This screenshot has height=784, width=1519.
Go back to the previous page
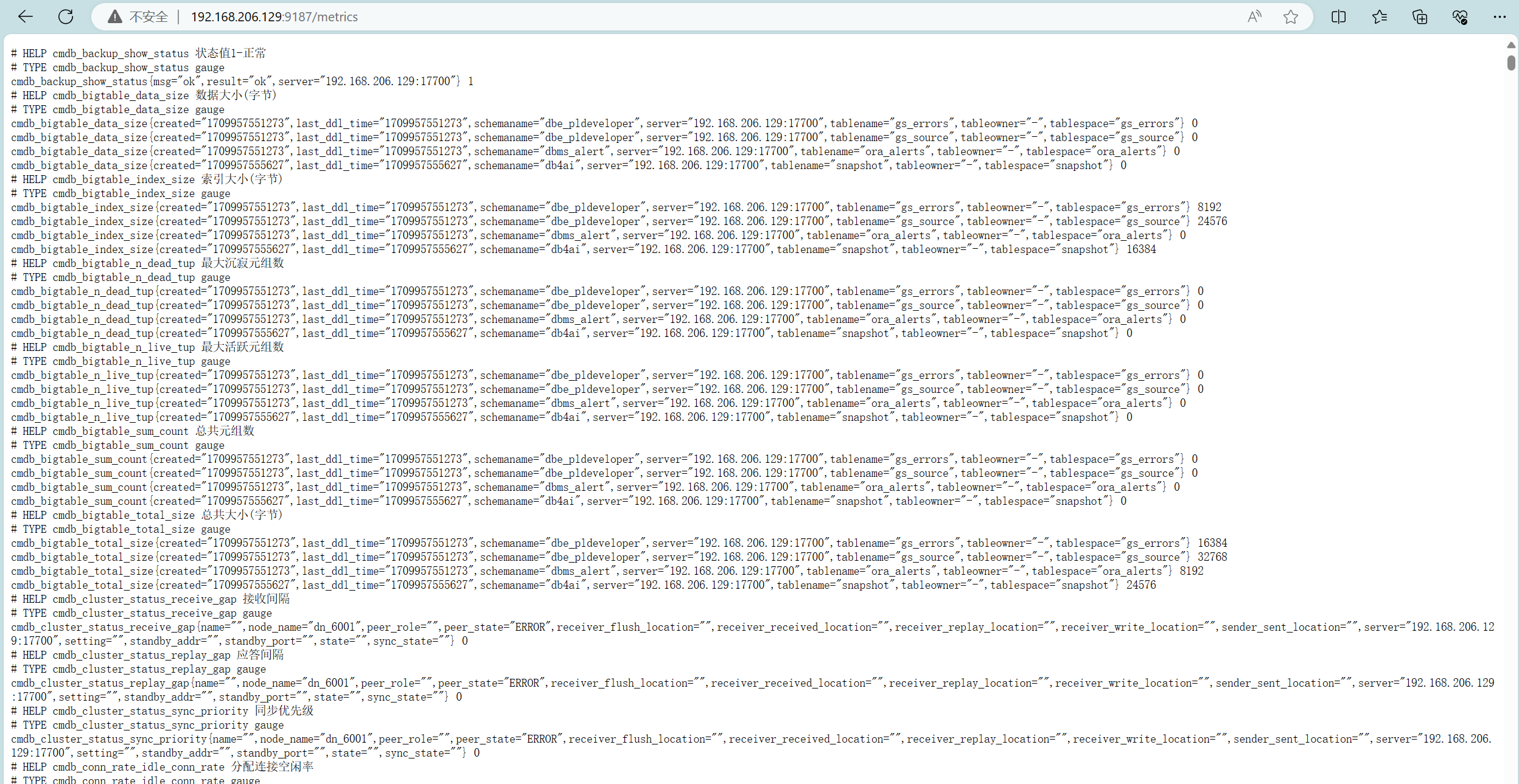click(25, 16)
